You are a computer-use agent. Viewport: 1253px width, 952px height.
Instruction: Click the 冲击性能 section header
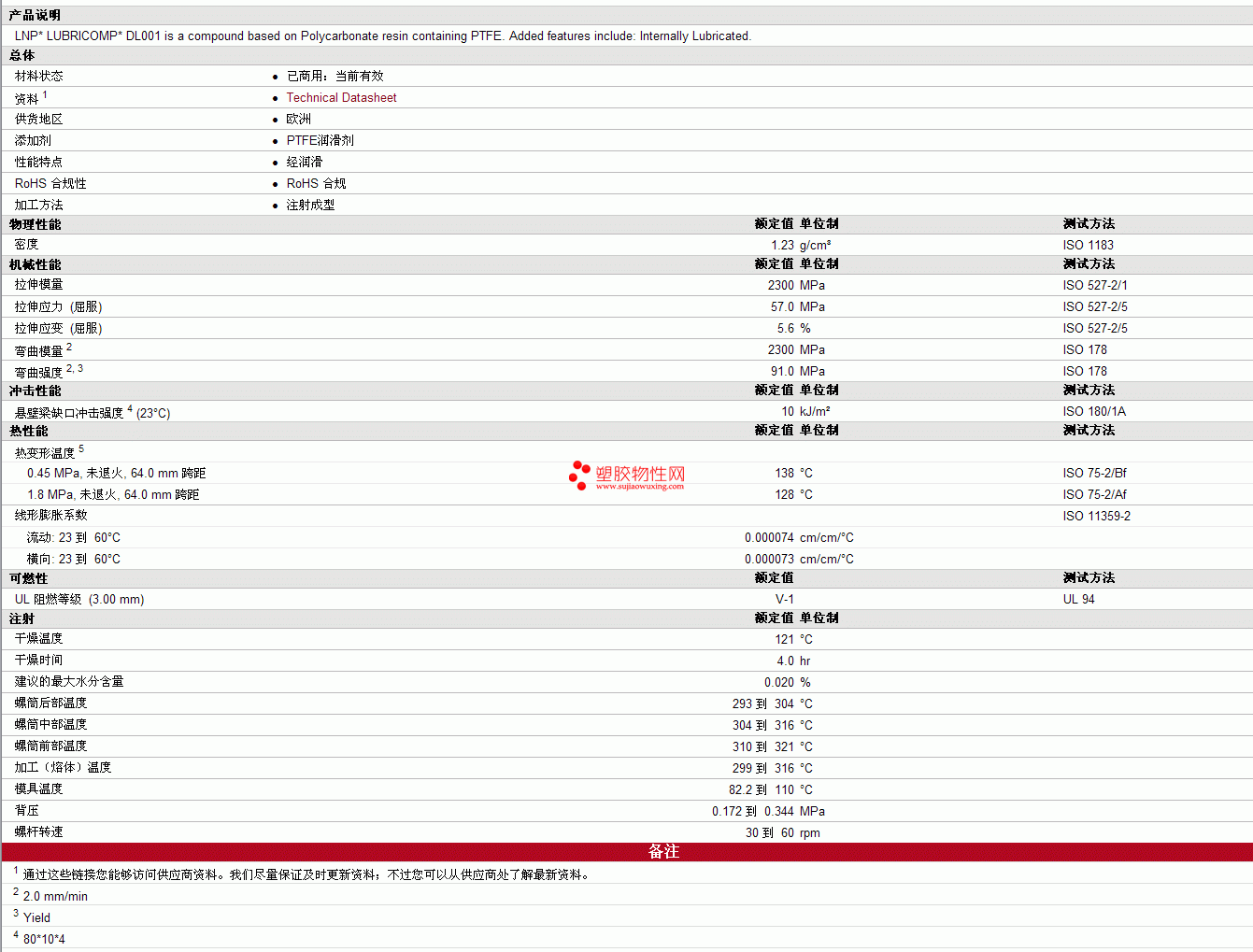coord(35,391)
